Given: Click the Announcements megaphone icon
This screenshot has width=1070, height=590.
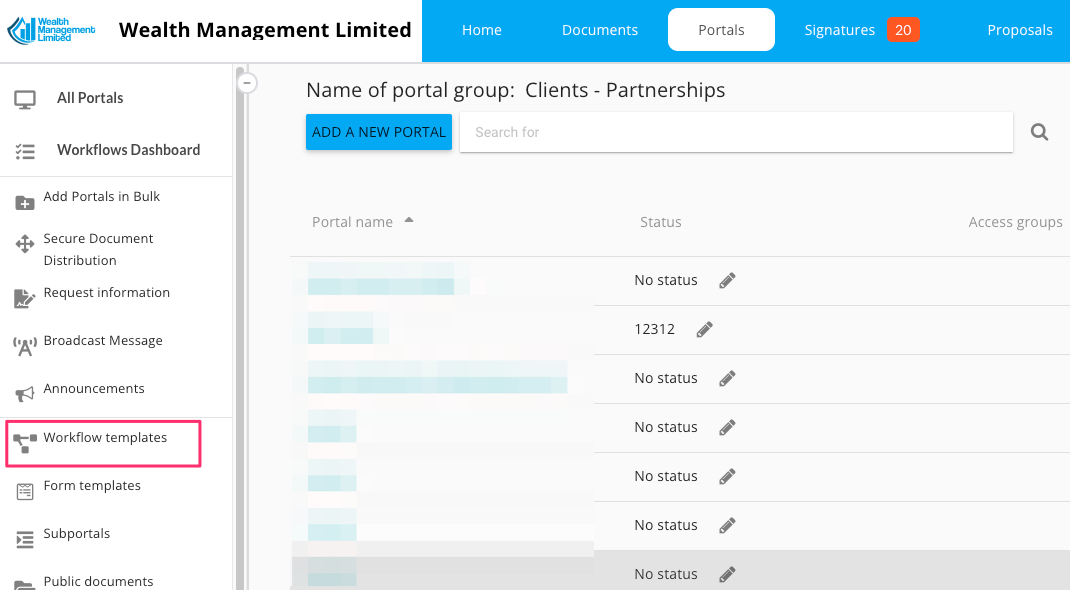Looking at the screenshot, I should coord(25,394).
